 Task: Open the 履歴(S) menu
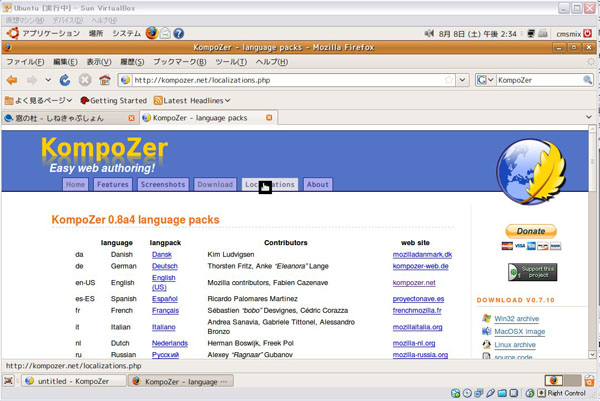pos(132,62)
